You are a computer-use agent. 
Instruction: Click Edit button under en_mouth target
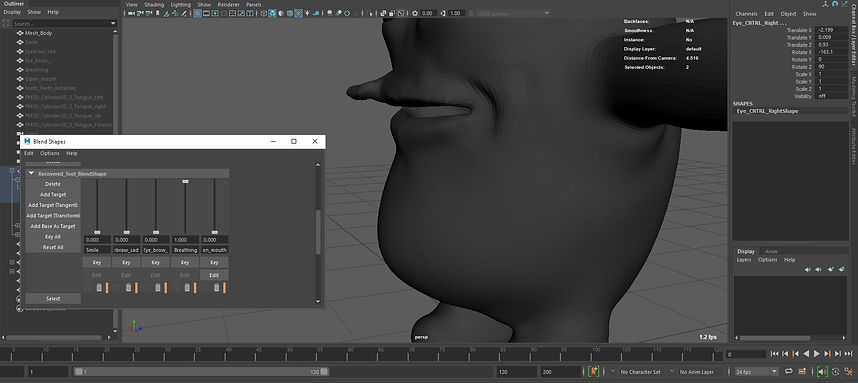[214, 275]
